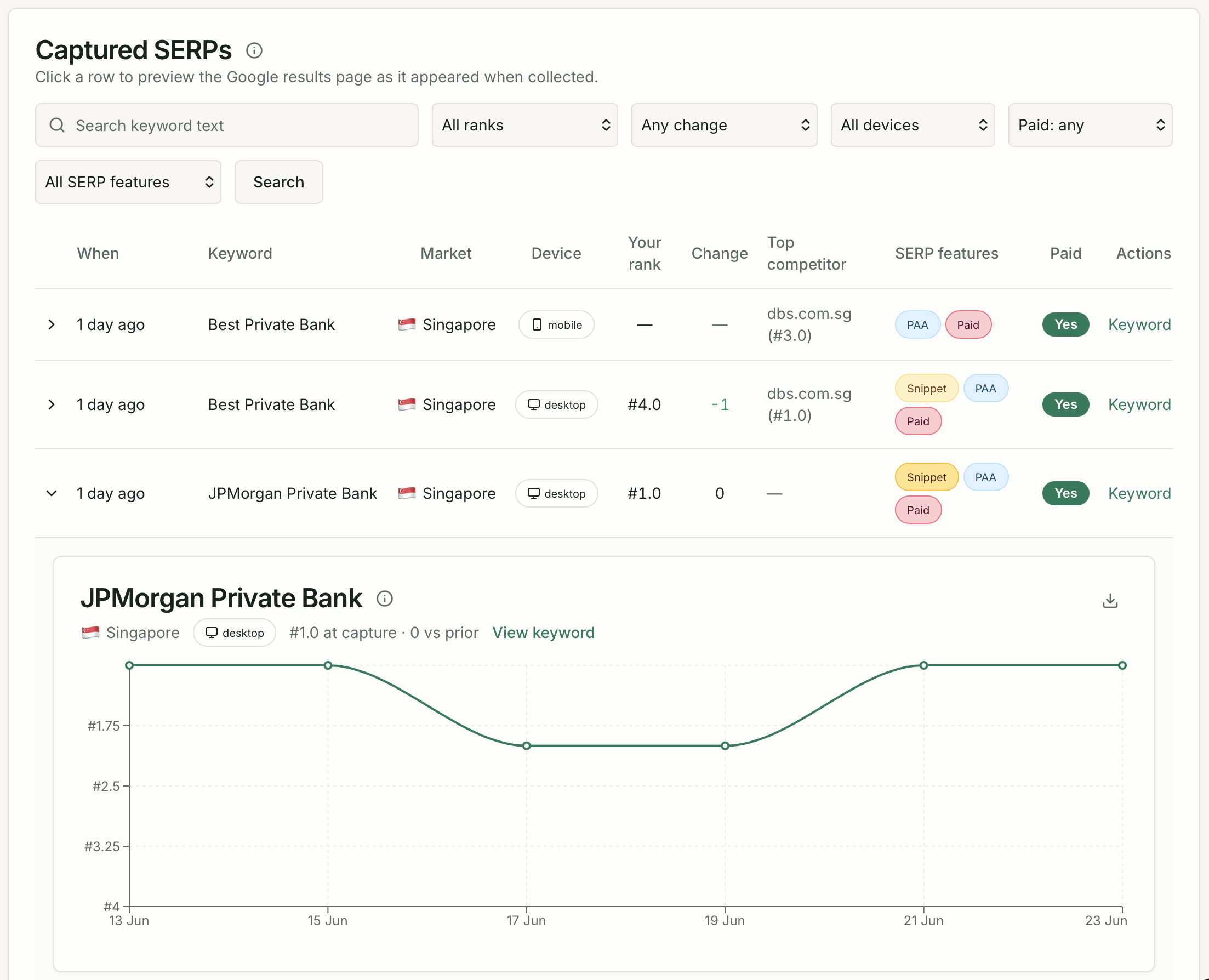Click Singapore flag in mobile row
This screenshot has width=1209, height=980.
pyautogui.click(x=407, y=324)
